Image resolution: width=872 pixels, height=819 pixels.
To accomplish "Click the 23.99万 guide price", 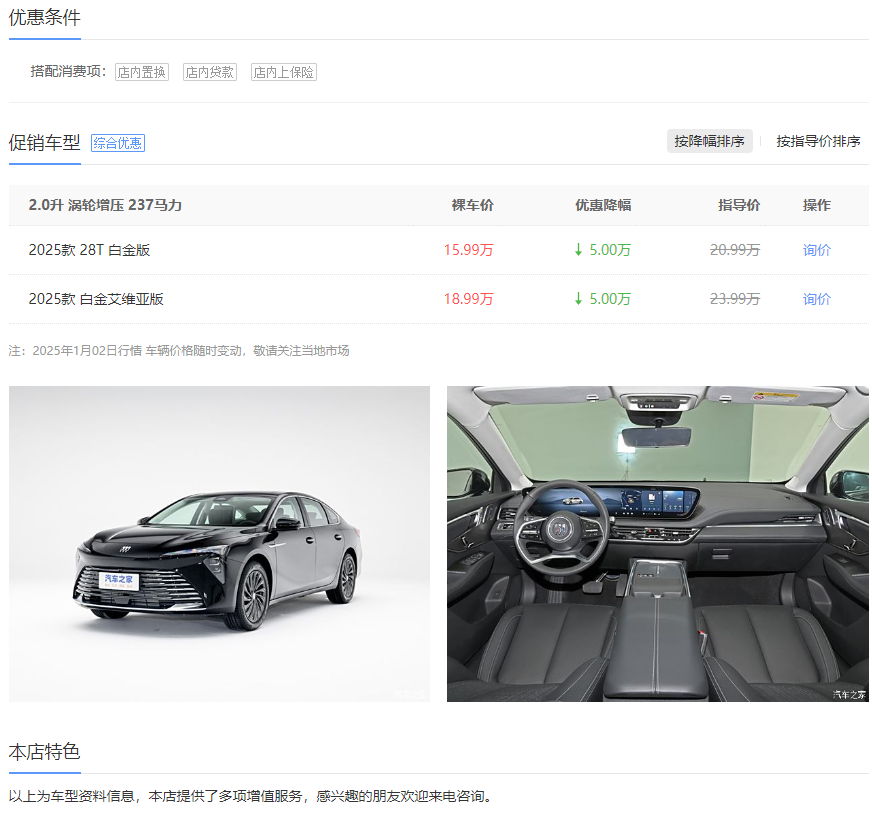I will coord(735,299).
